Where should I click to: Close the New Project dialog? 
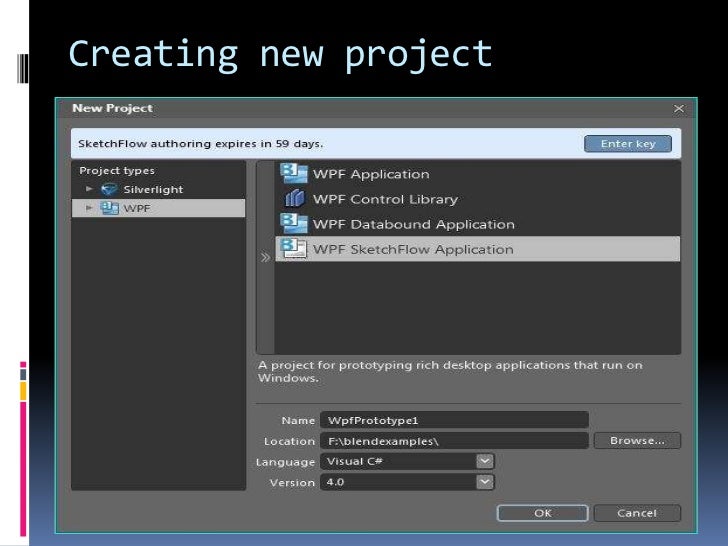[678, 109]
